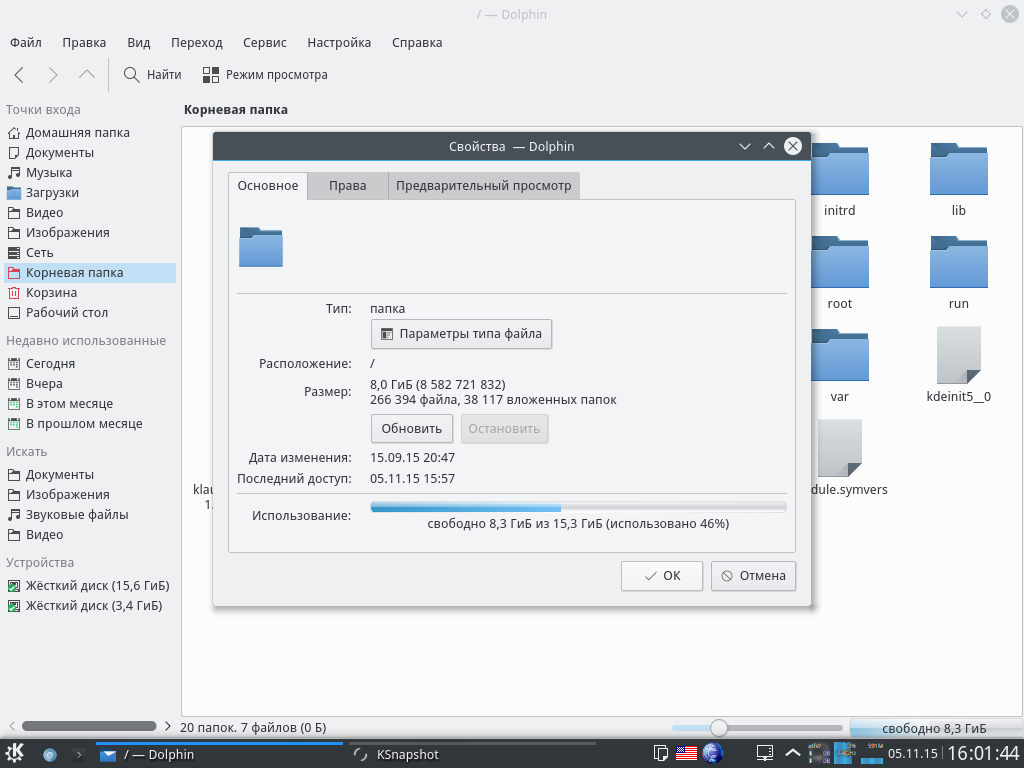Show files from Вчера
The width and height of the screenshot is (1024, 768).
point(88,384)
